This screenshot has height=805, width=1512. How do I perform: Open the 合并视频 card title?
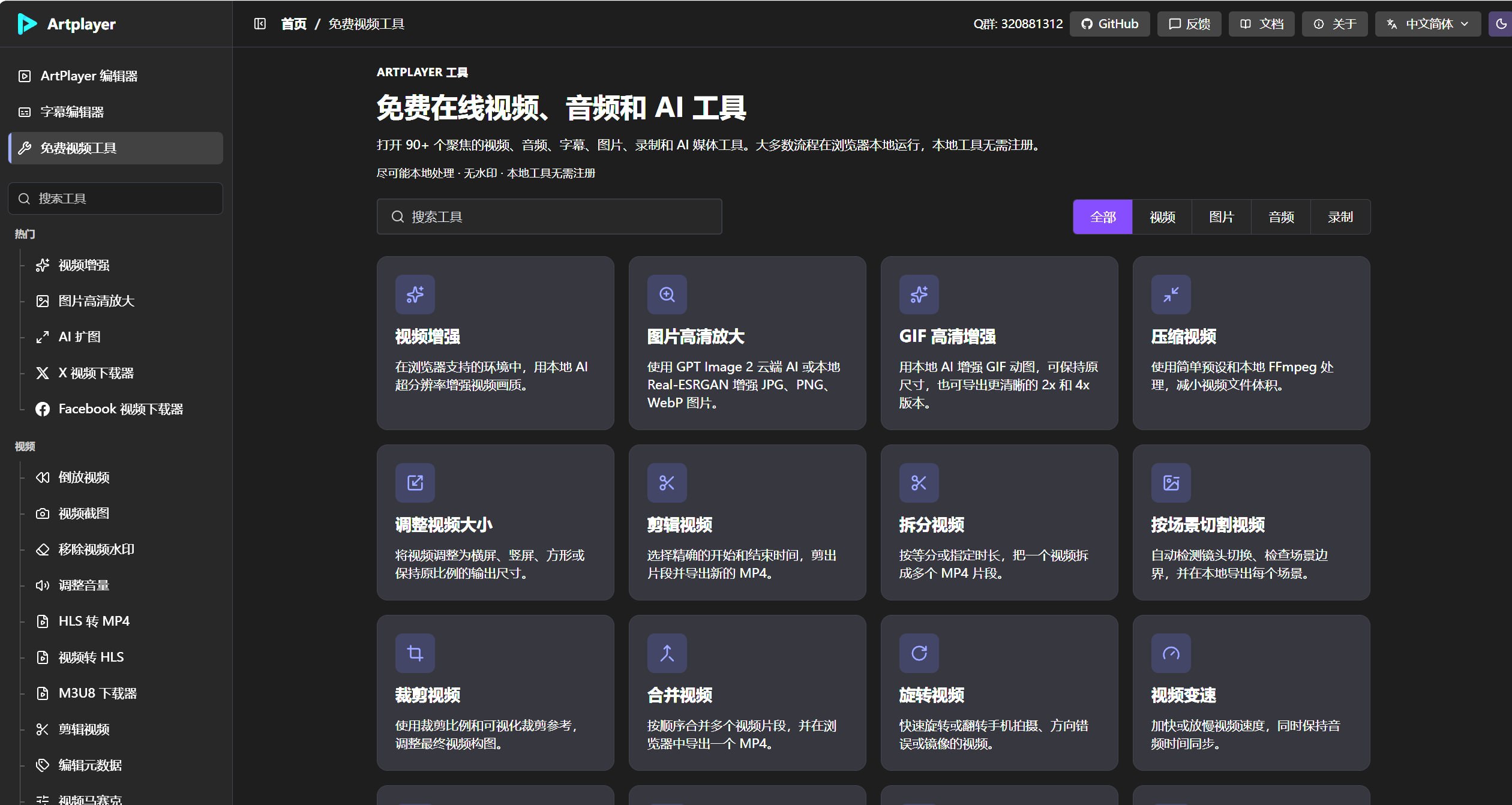tap(680, 695)
